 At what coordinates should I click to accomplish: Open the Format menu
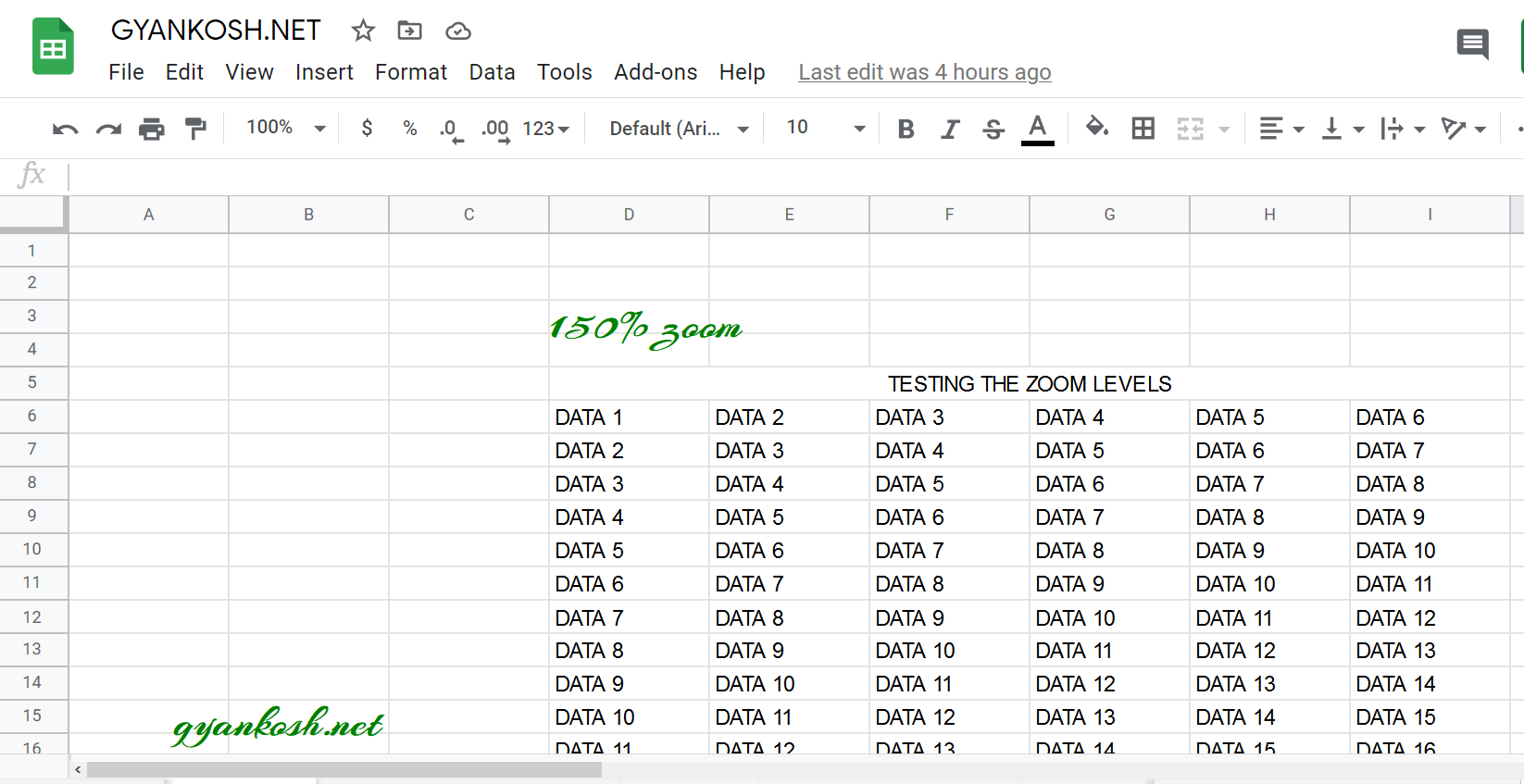click(411, 72)
